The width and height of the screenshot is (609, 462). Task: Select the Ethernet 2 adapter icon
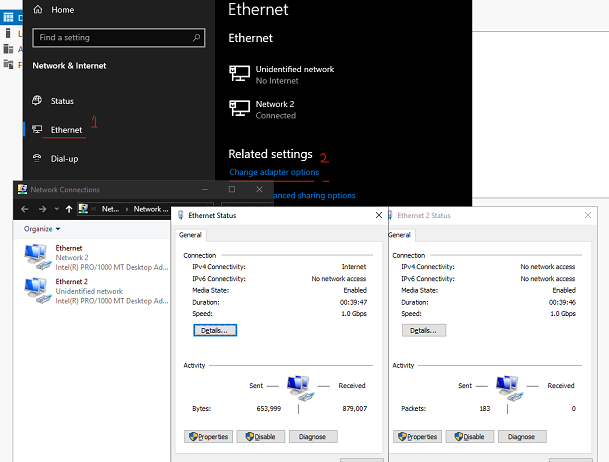(x=37, y=290)
